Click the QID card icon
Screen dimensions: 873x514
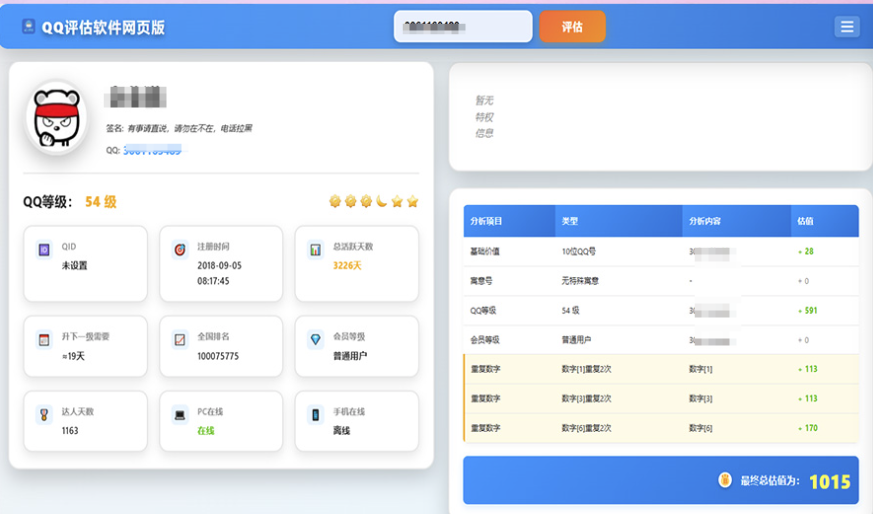point(44,249)
